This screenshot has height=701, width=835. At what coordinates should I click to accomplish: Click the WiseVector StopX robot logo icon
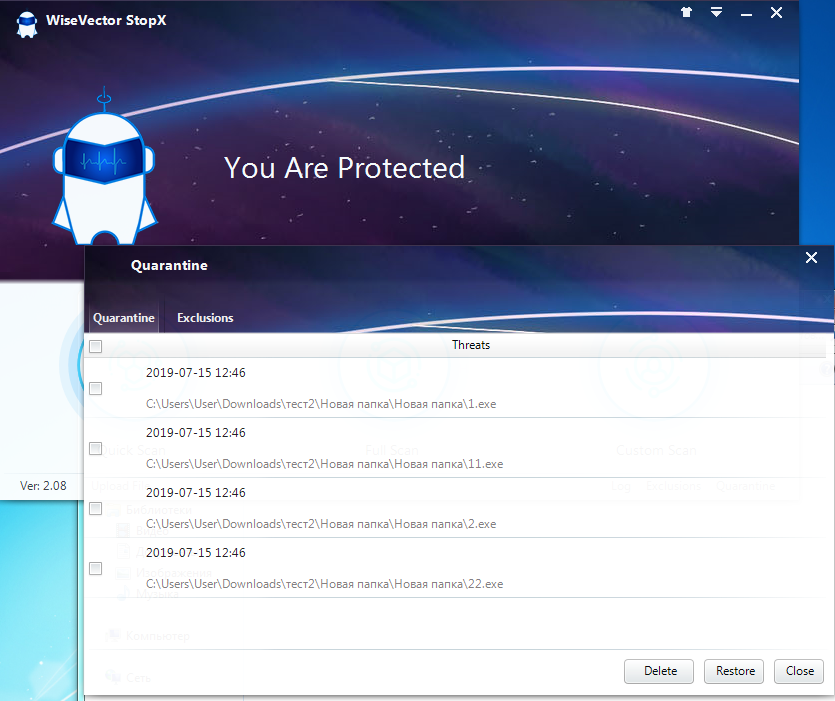27,24
